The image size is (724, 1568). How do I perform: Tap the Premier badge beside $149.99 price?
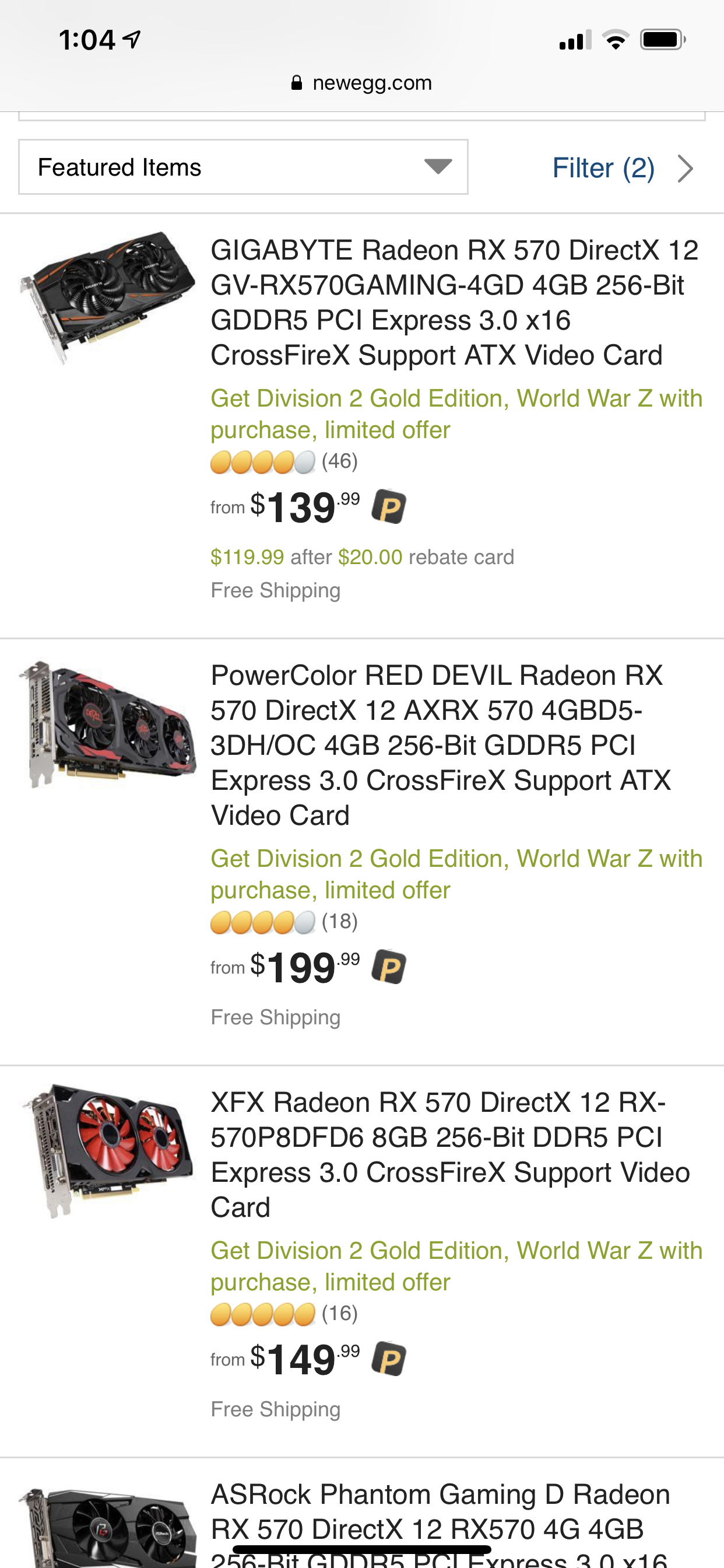tap(389, 1359)
